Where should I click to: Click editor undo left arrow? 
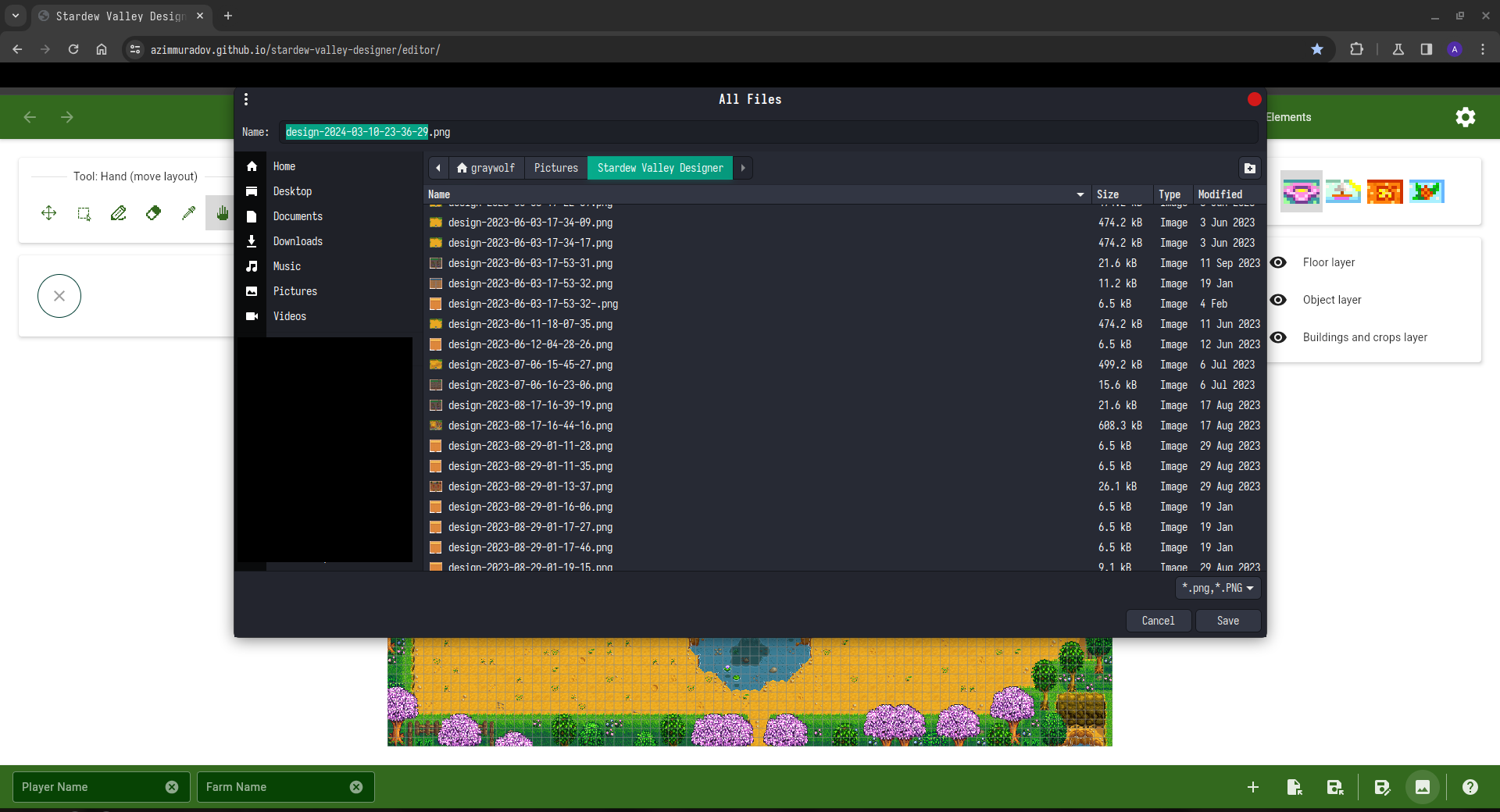30,117
